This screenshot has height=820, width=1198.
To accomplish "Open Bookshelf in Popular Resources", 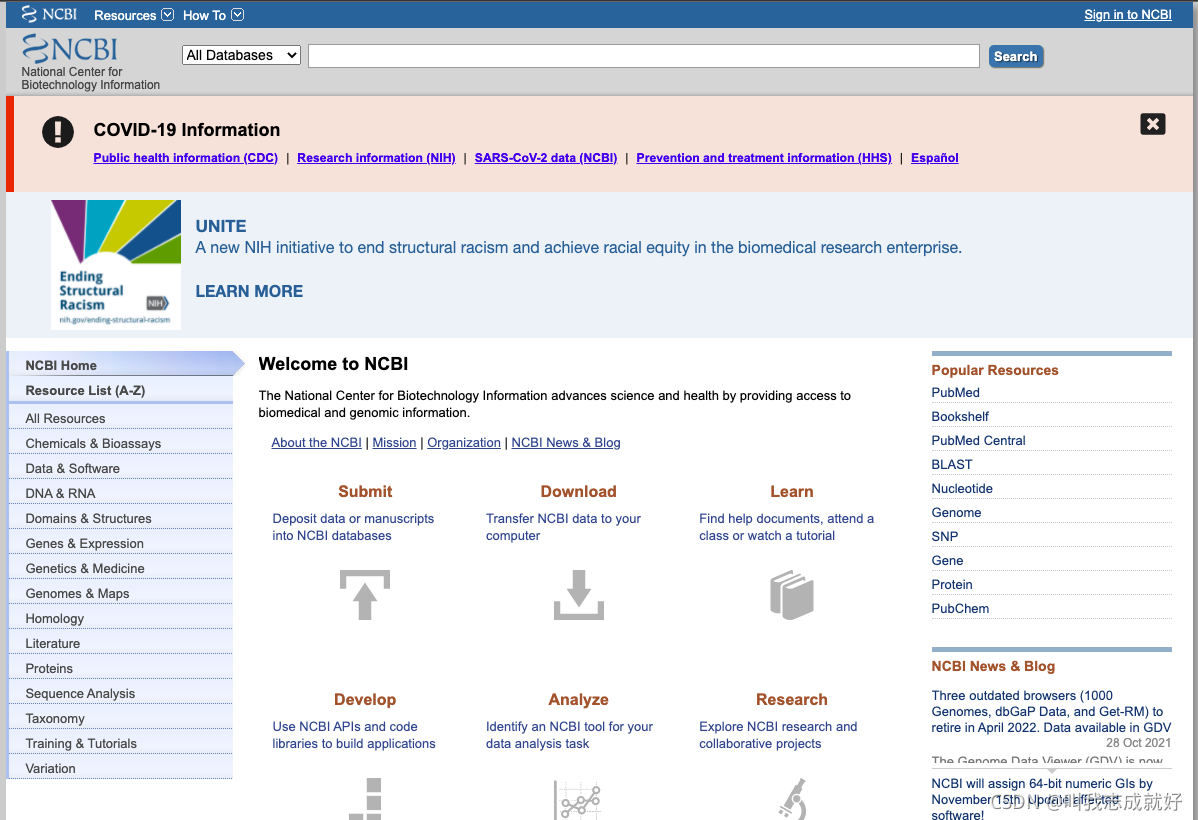I will click(960, 416).
